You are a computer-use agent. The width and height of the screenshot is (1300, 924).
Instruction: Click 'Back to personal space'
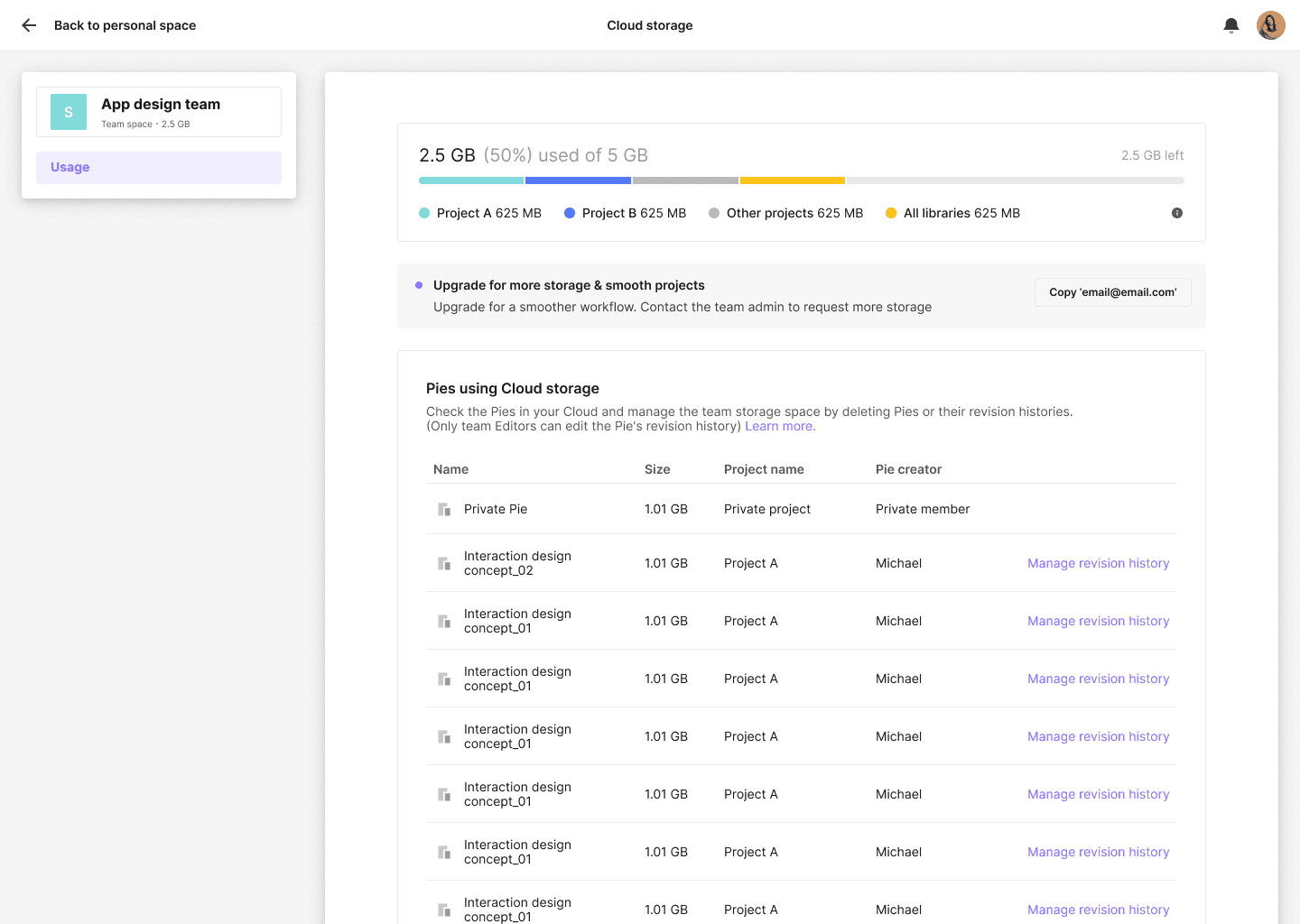125,25
